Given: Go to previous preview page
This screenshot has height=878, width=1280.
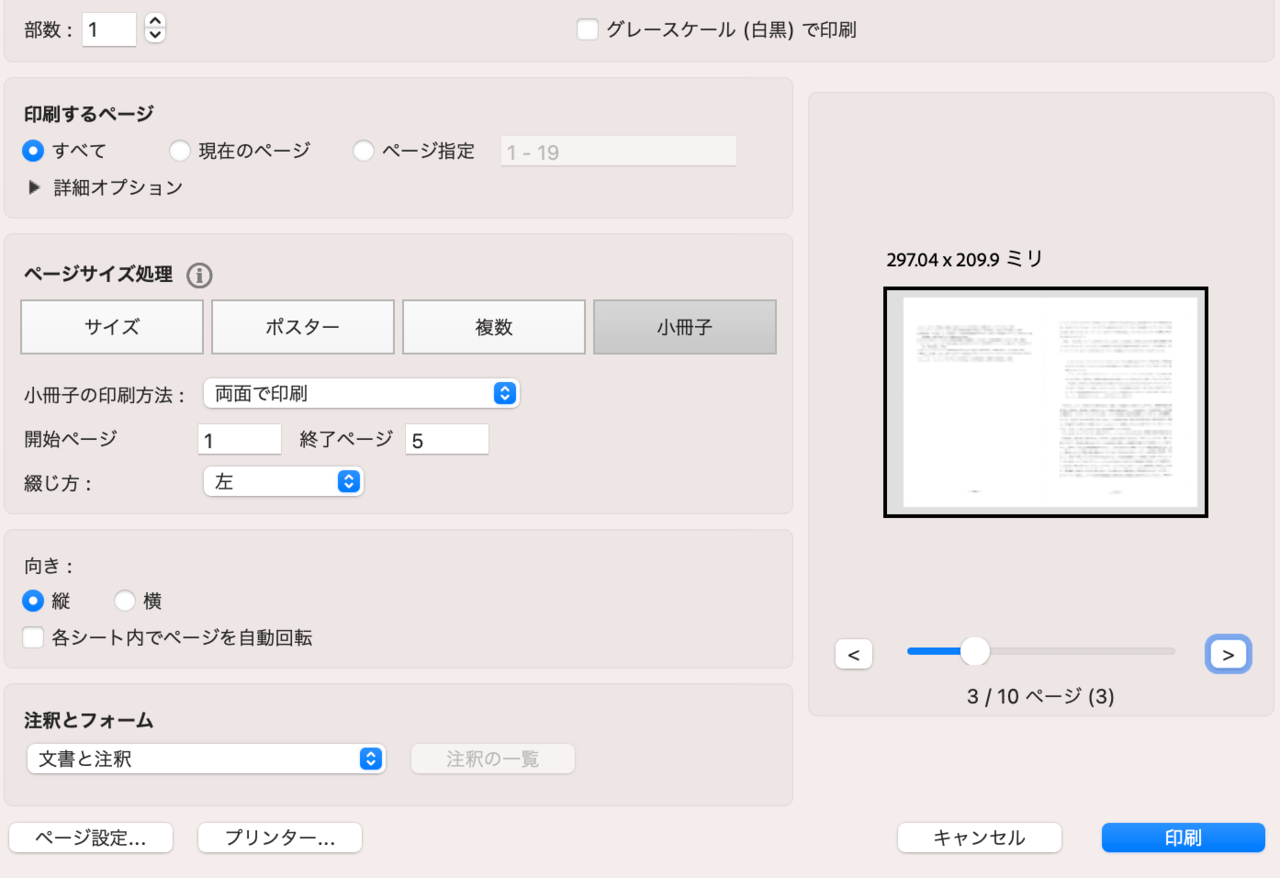Looking at the screenshot, I should pos(854,655).
